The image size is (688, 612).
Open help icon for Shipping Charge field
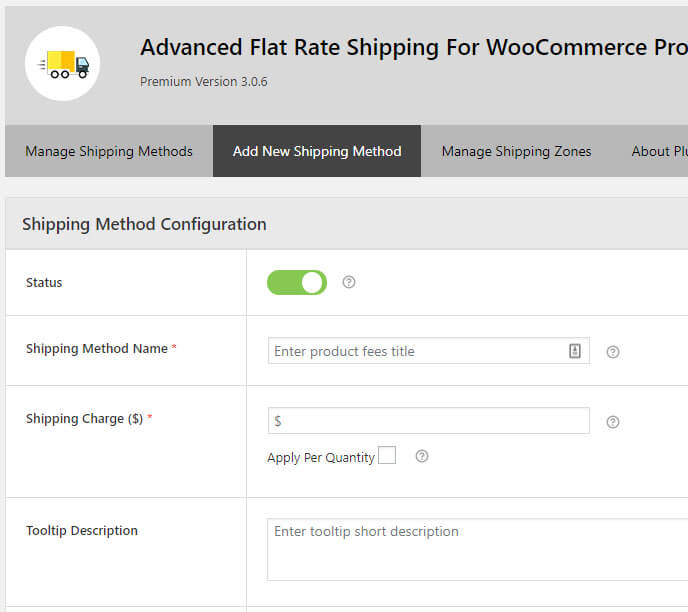(x=613, y=422)
